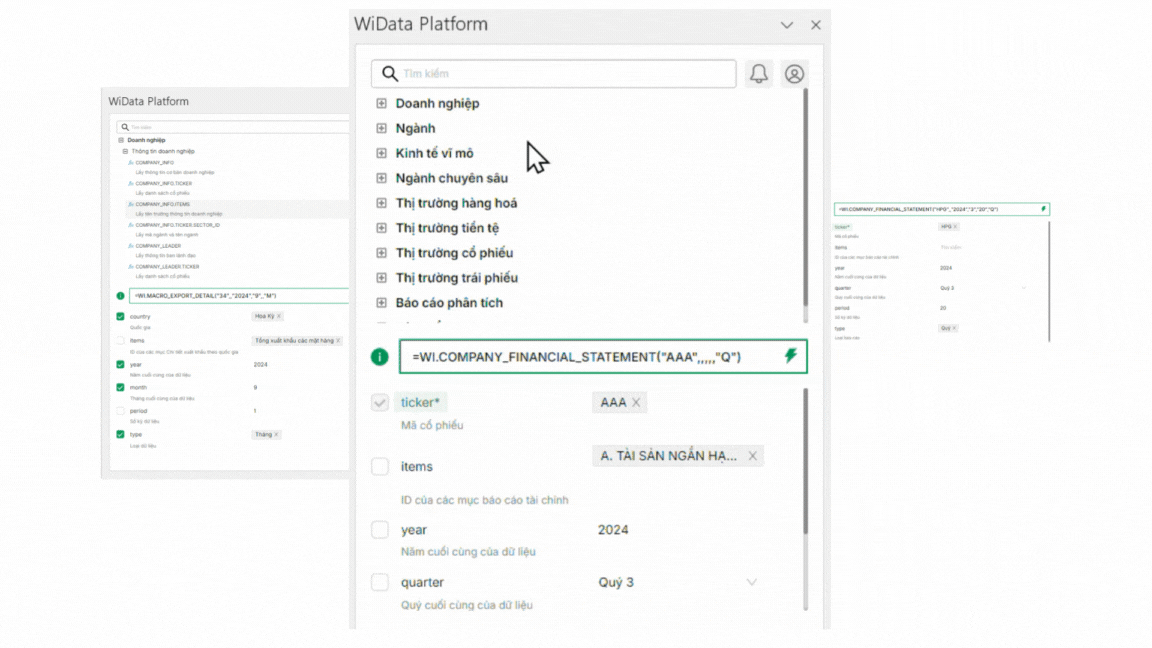Click month value 9 in left window
Screen dimensions: 1152x648
coord(256,387)
